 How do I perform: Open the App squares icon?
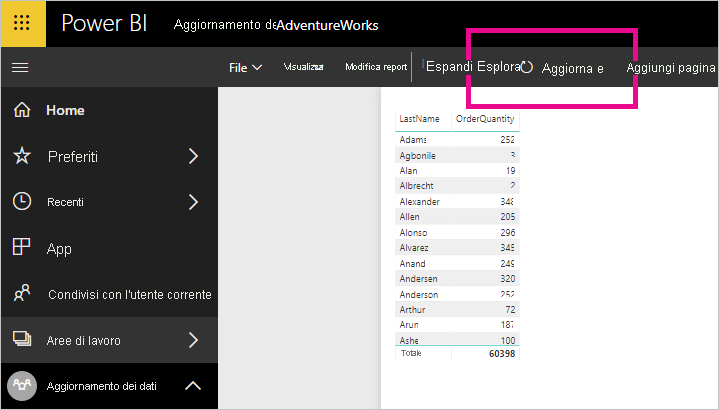click(21, 247)
